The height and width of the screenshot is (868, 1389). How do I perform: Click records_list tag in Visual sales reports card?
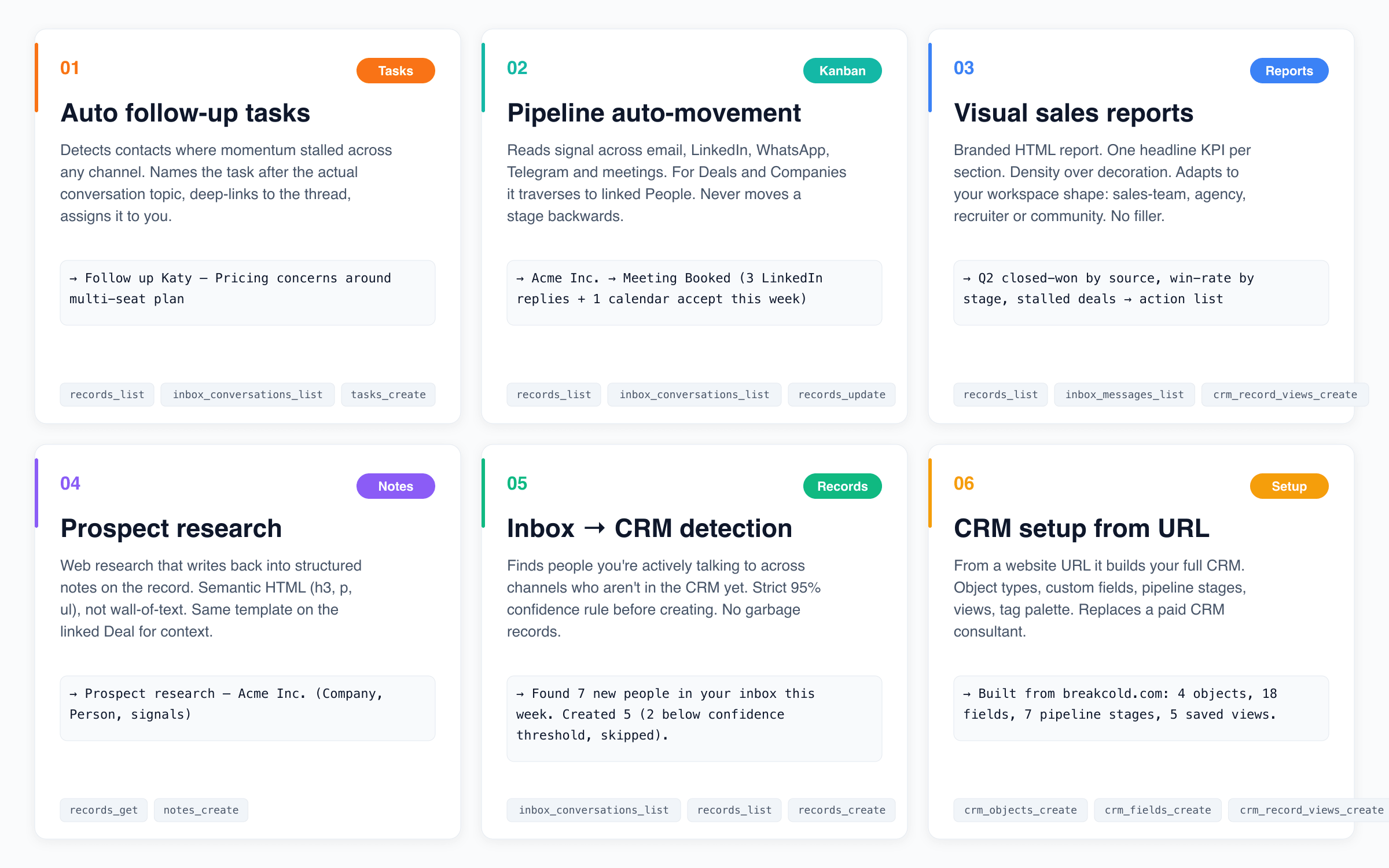[x=1001, y=395]
